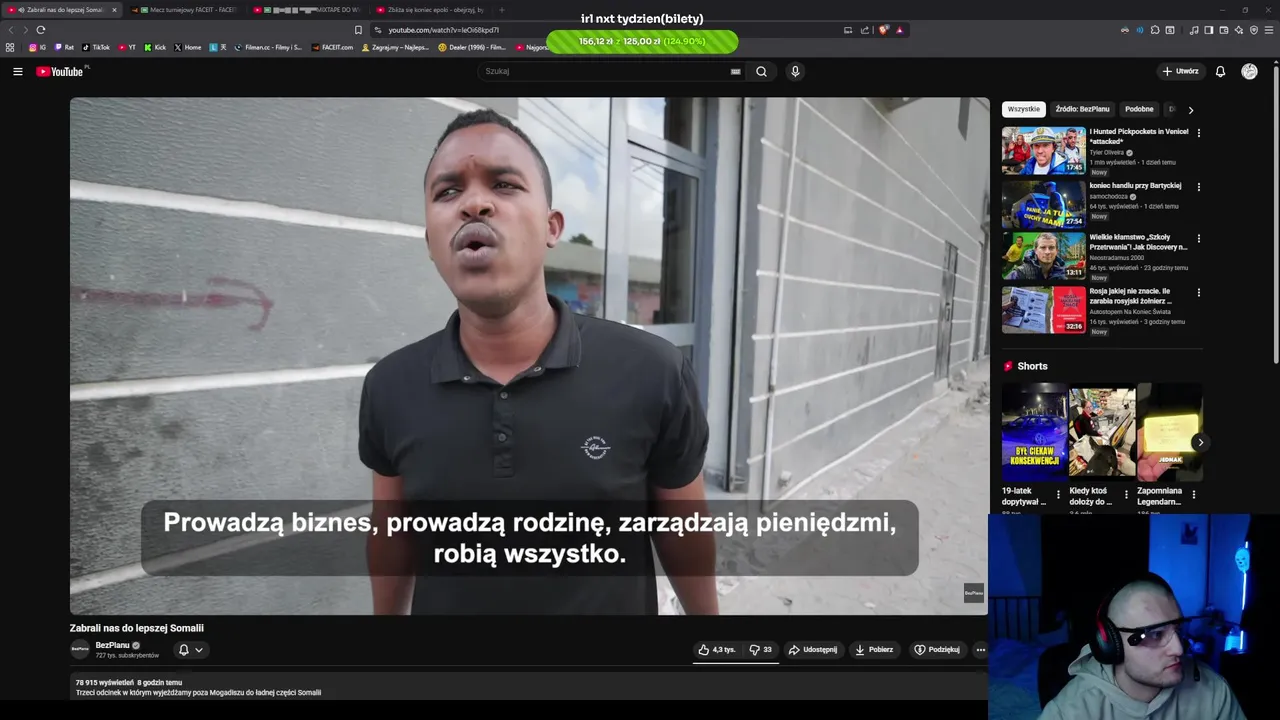The width and height of the screenshot is (1280, 720).
Task: Open the TikTok bookmark
Action: [x=96, y=47]
